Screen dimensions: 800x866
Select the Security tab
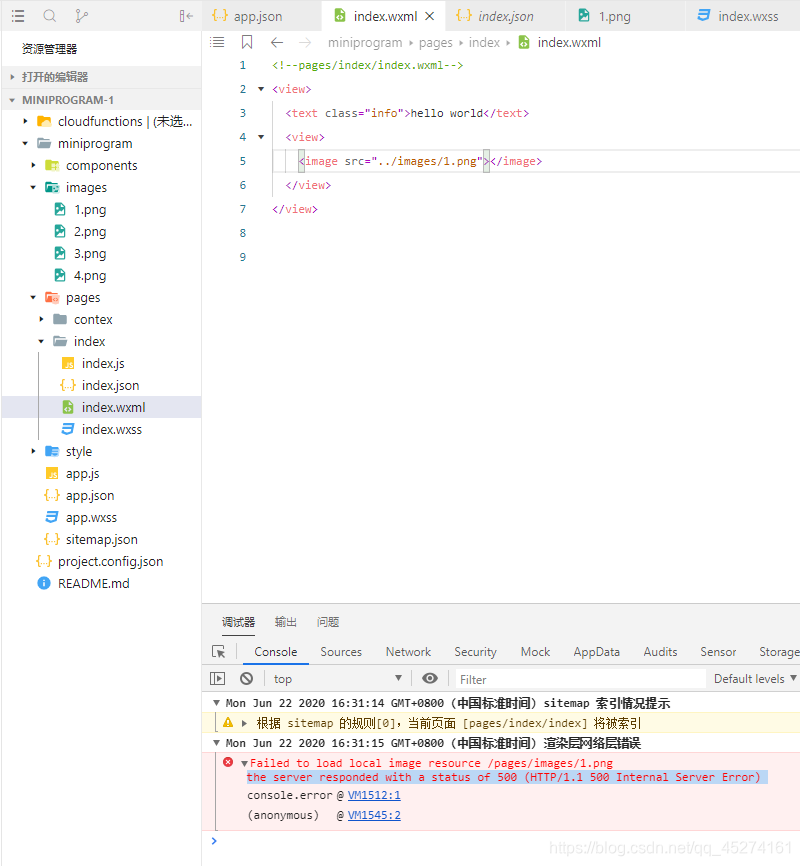(x=475, y=652)
